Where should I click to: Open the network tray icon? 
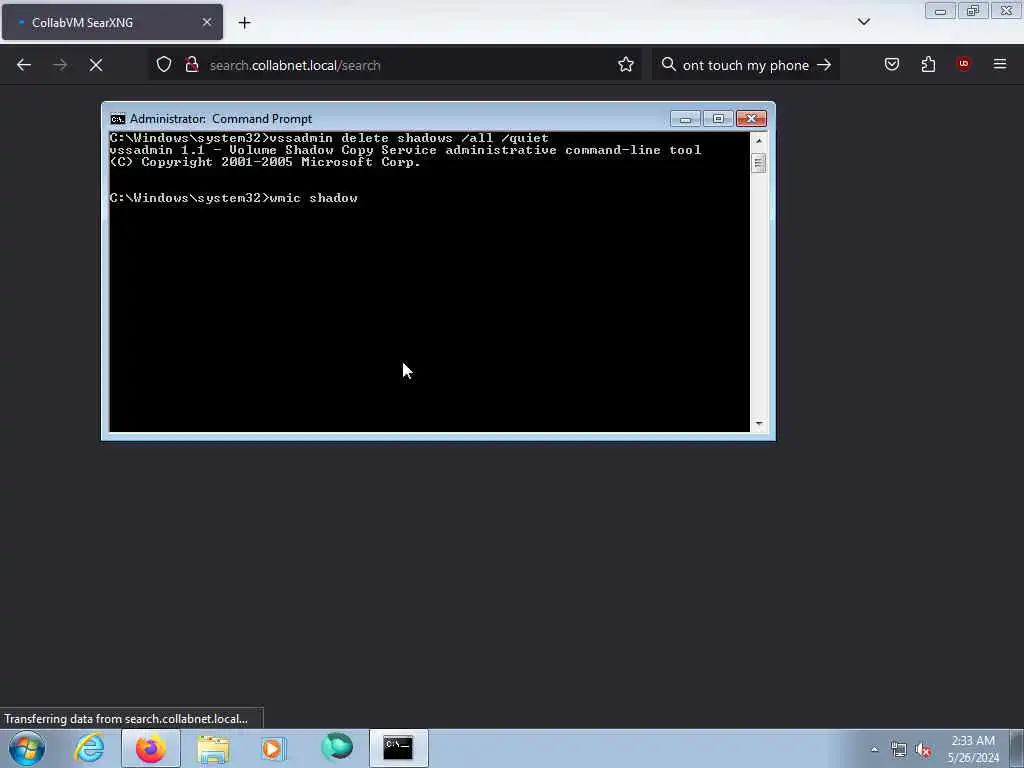899,750
